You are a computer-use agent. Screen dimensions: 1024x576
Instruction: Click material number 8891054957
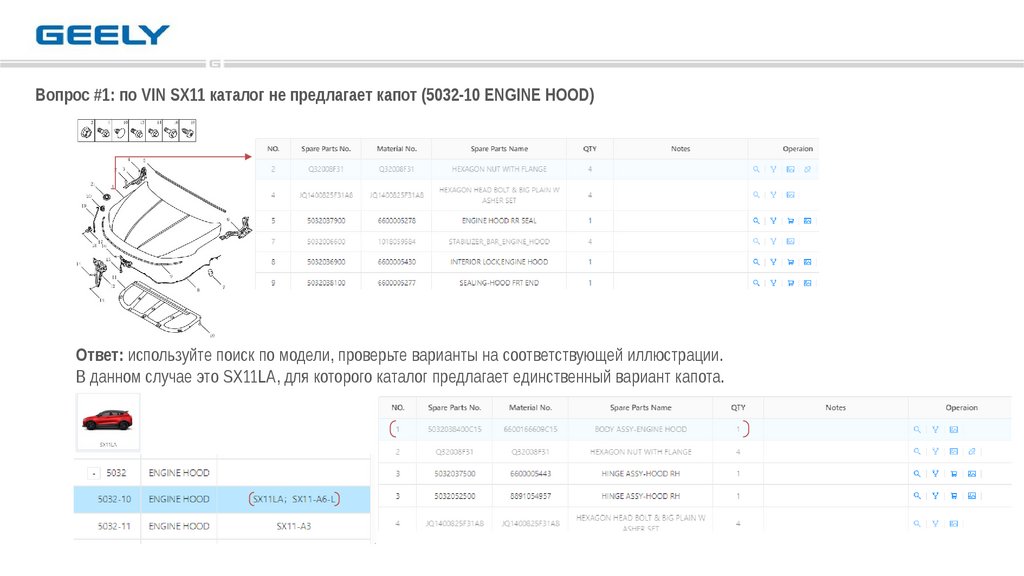click(x=530, y=496)
